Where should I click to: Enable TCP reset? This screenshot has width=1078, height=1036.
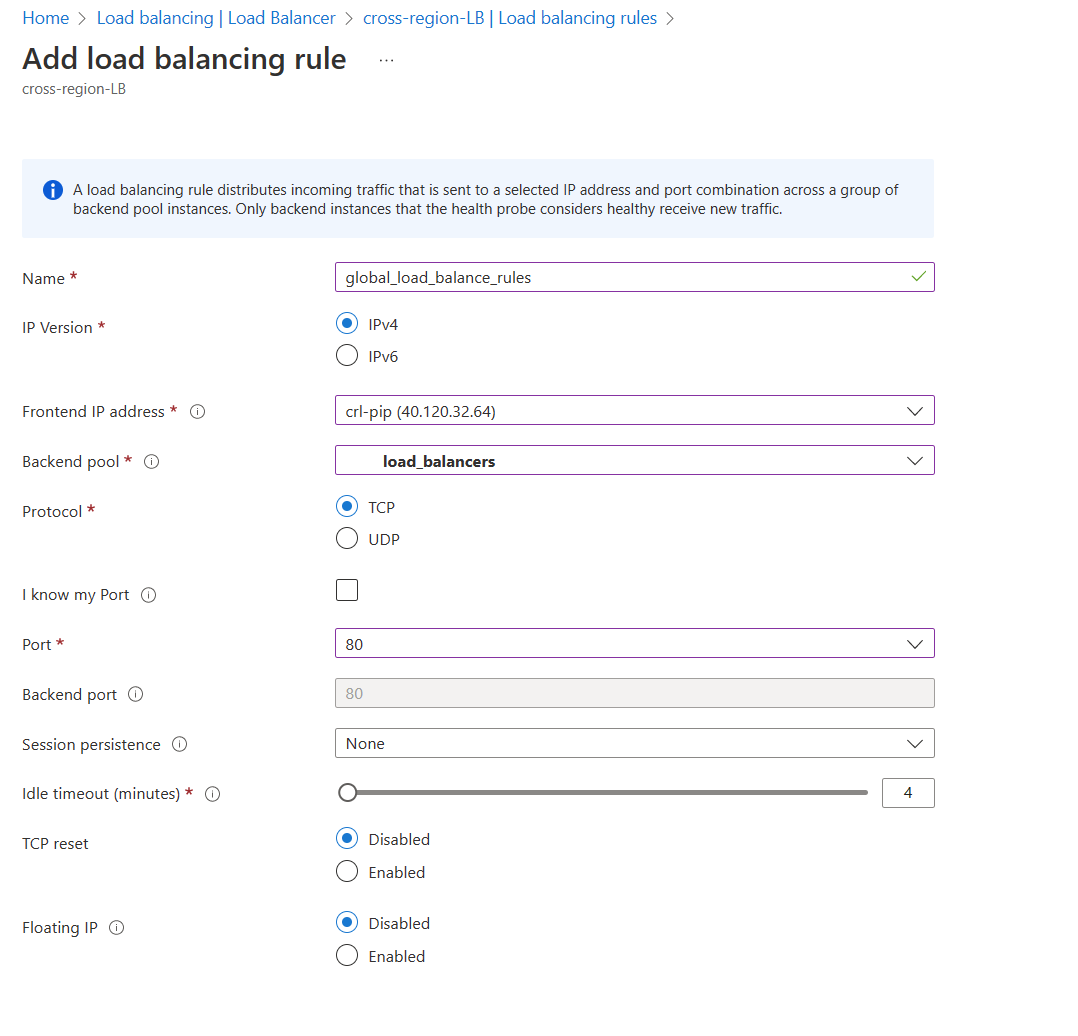tap(346, 871)
